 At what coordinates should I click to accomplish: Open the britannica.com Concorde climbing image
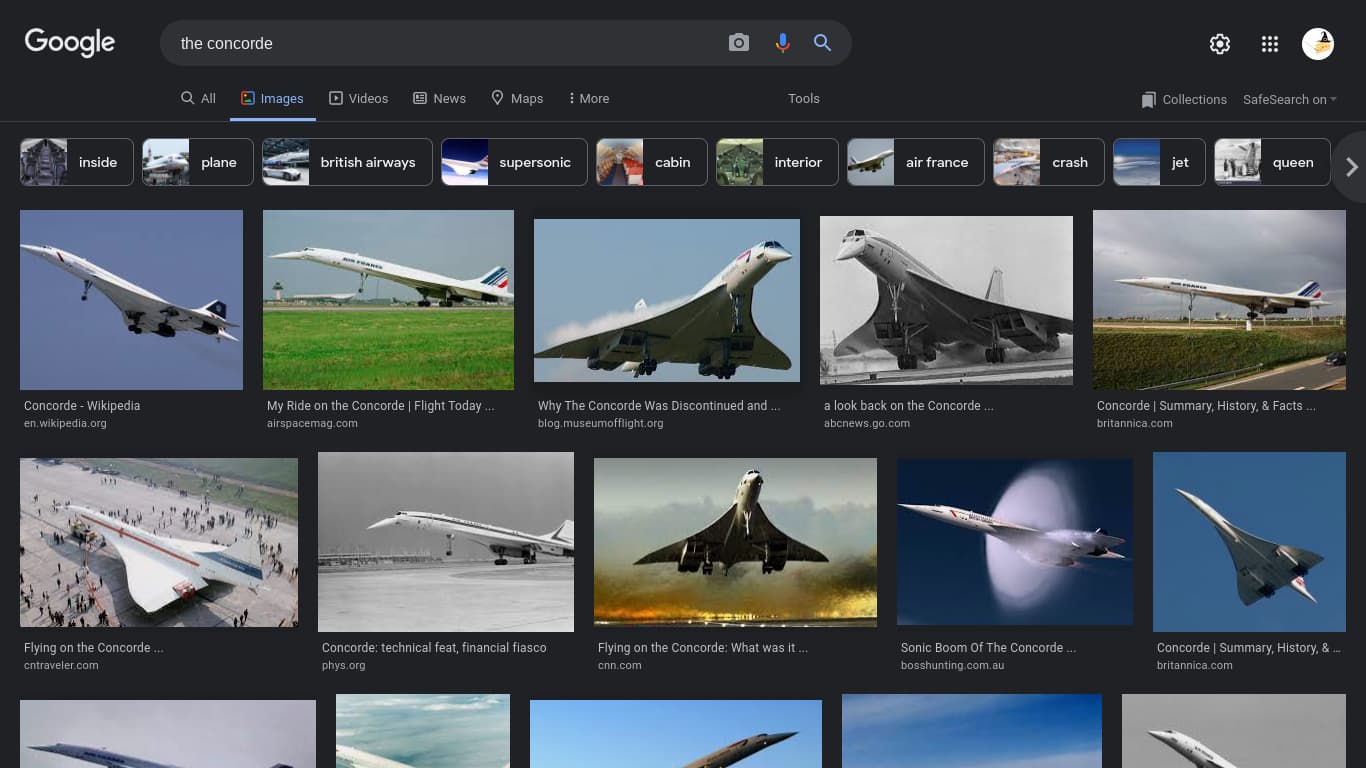1249,542
